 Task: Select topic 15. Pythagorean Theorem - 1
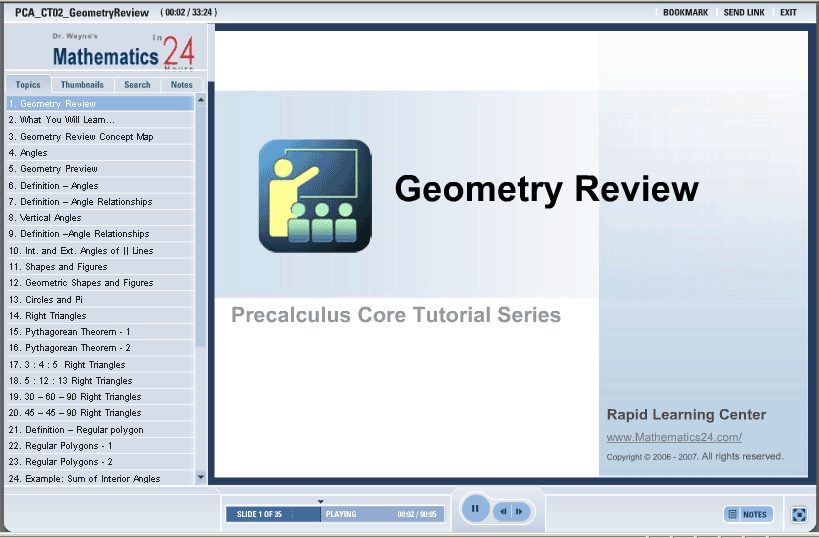(x=100, y=332)
